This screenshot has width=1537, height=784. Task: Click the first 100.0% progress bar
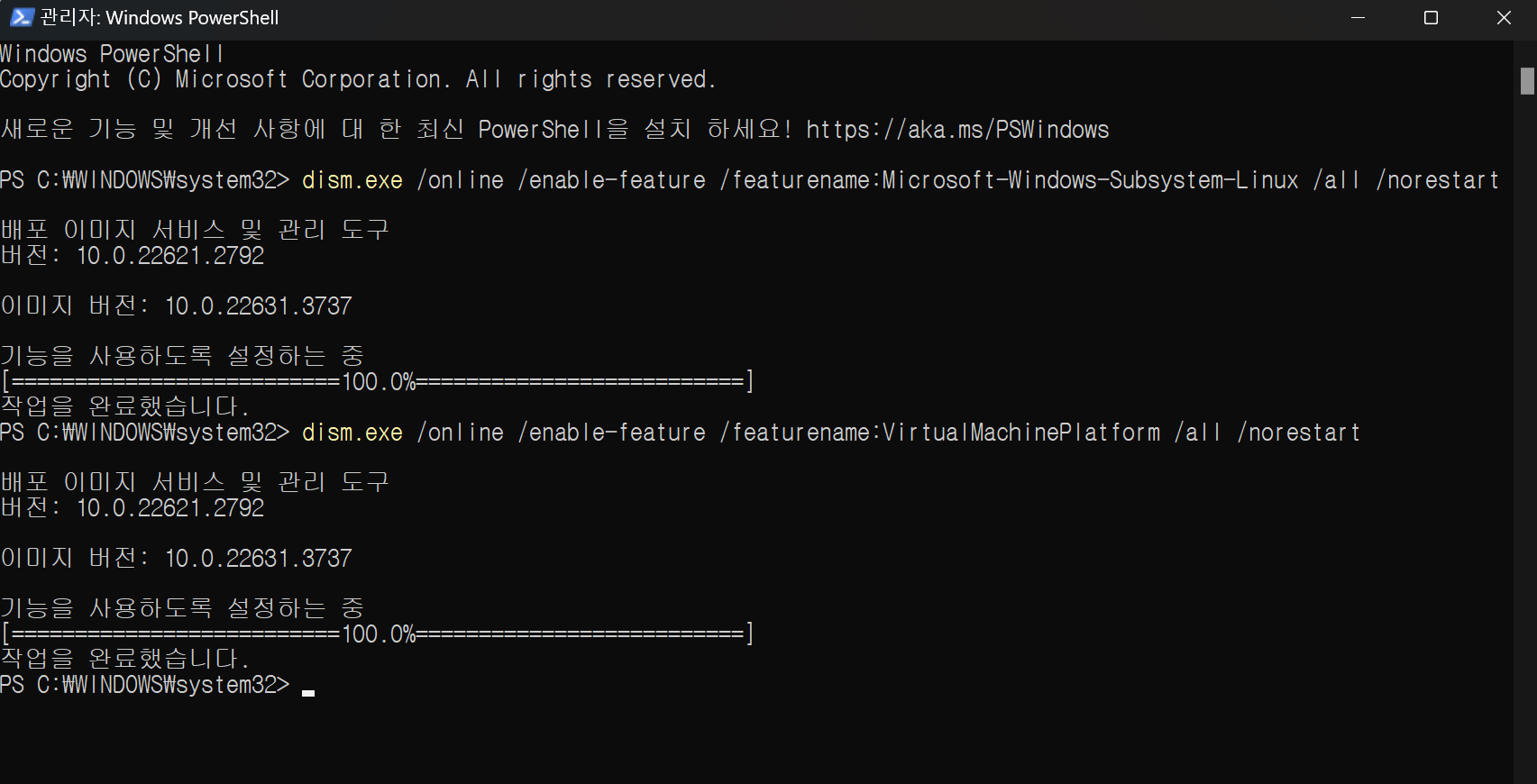pos(377,382)
